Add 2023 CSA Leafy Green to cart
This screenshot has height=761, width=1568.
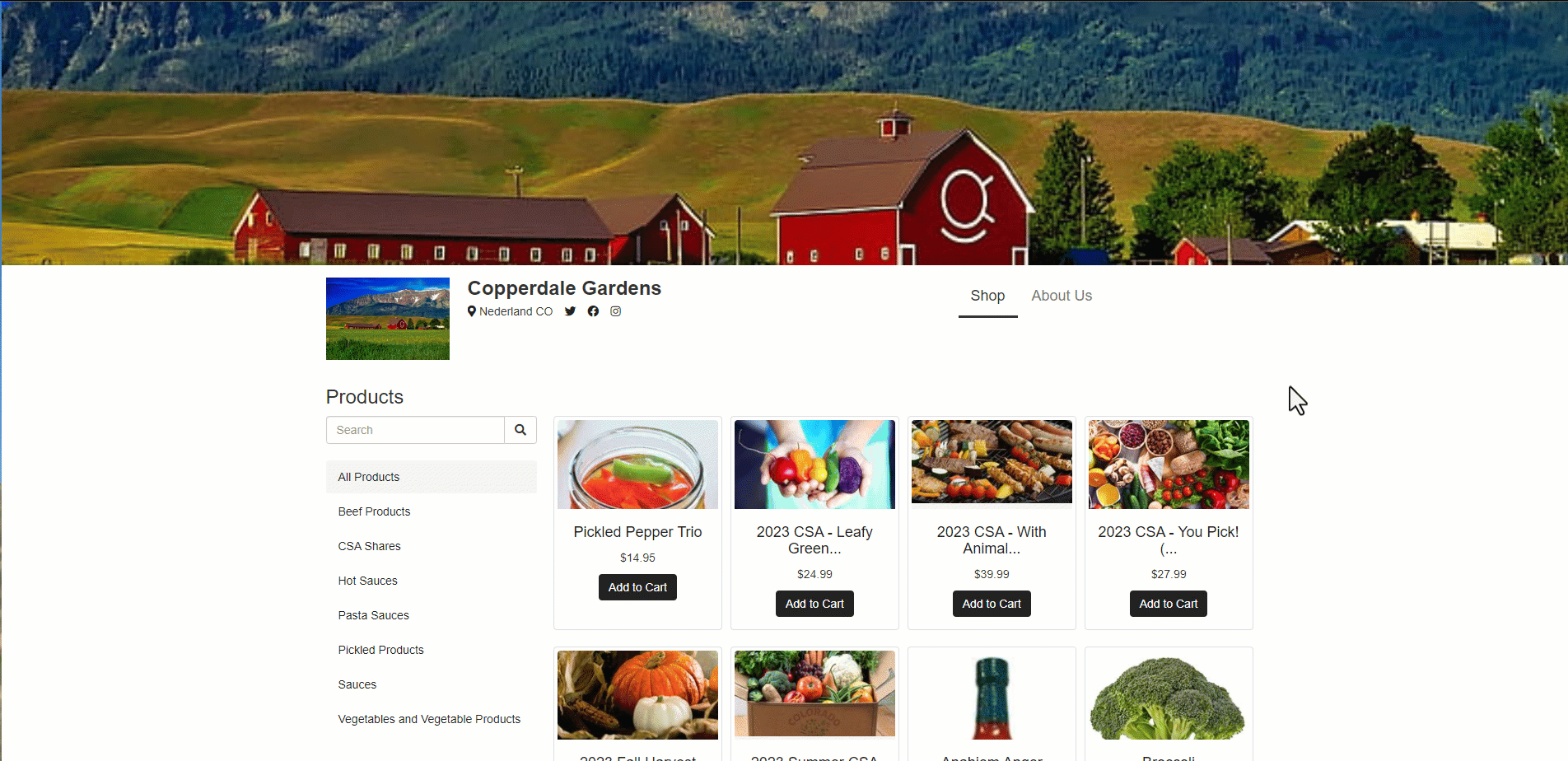pyautogui.click(x=814, y=604)
